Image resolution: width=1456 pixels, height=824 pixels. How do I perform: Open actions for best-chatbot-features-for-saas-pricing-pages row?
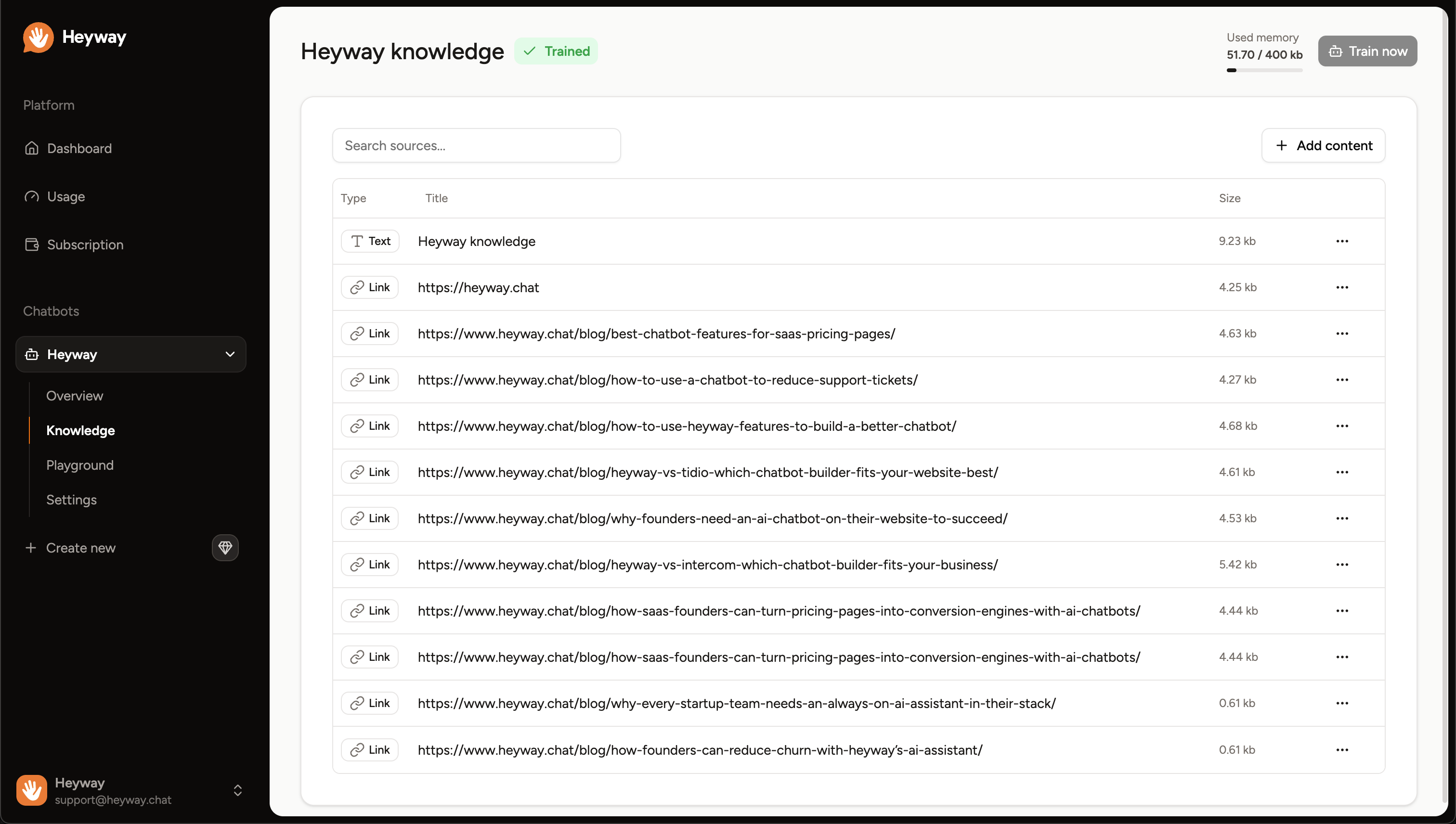tap(1342, 334)
